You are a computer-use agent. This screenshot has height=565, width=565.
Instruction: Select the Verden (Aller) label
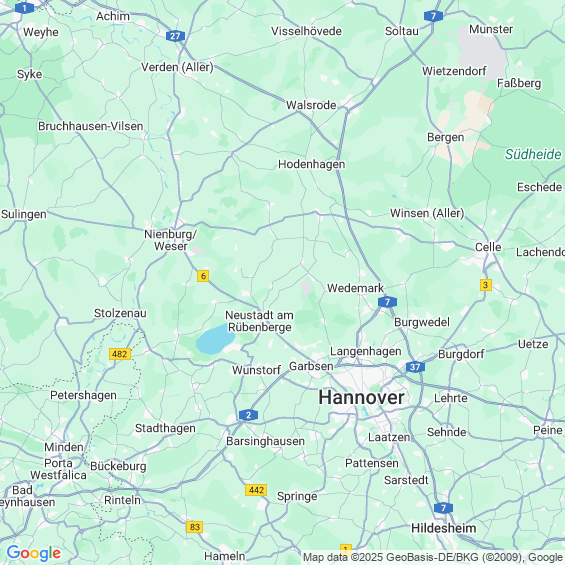coord(177,67)
